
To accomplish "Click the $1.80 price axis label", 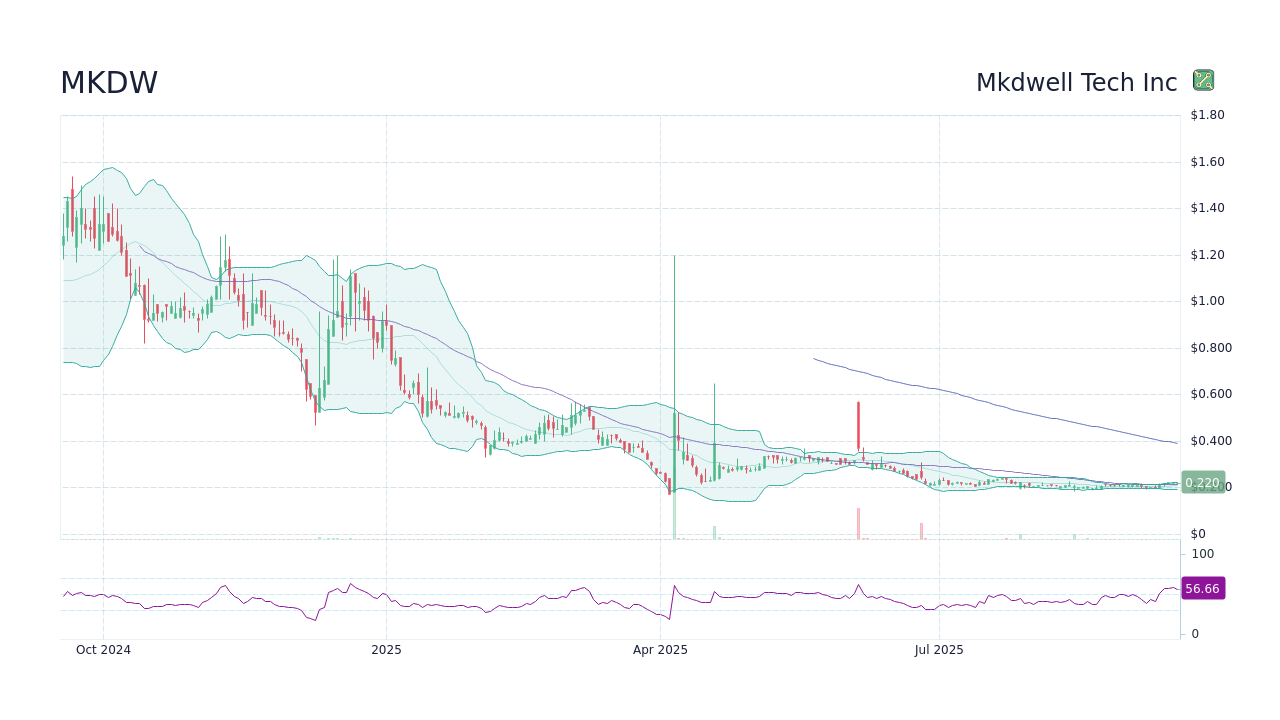I will (1205, 114).
